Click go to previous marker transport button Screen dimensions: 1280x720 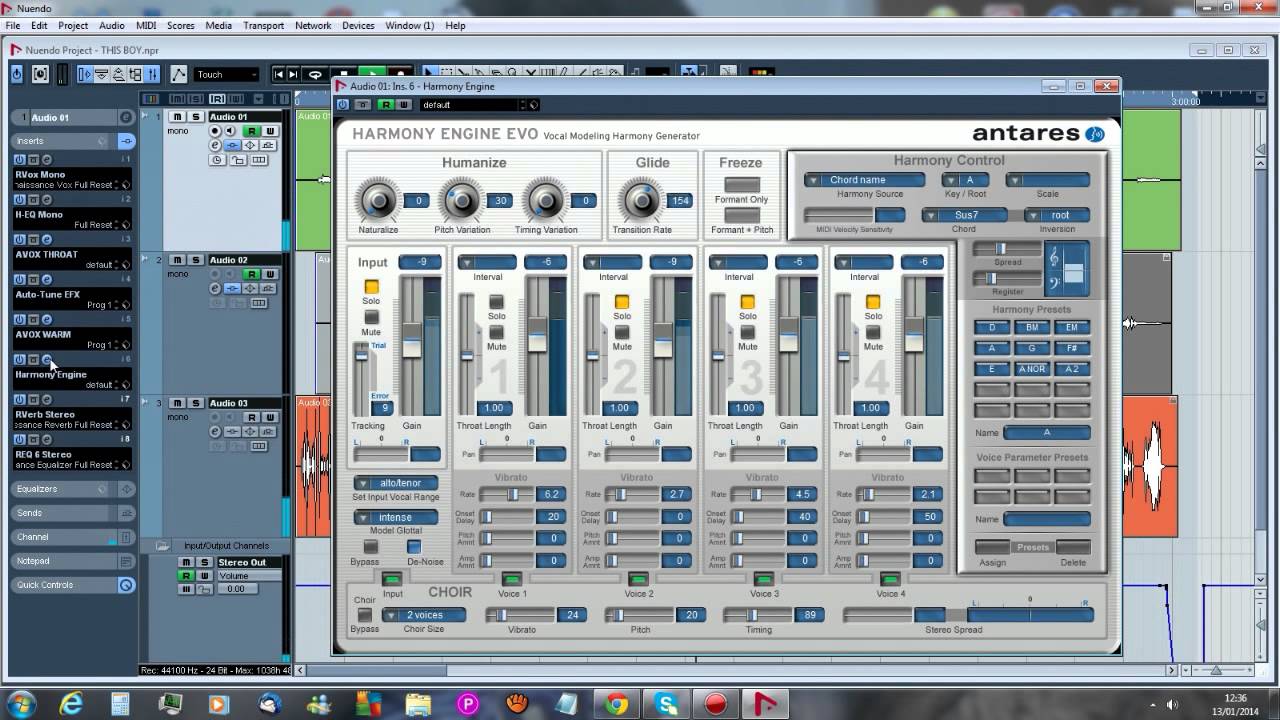pos(279,74)
